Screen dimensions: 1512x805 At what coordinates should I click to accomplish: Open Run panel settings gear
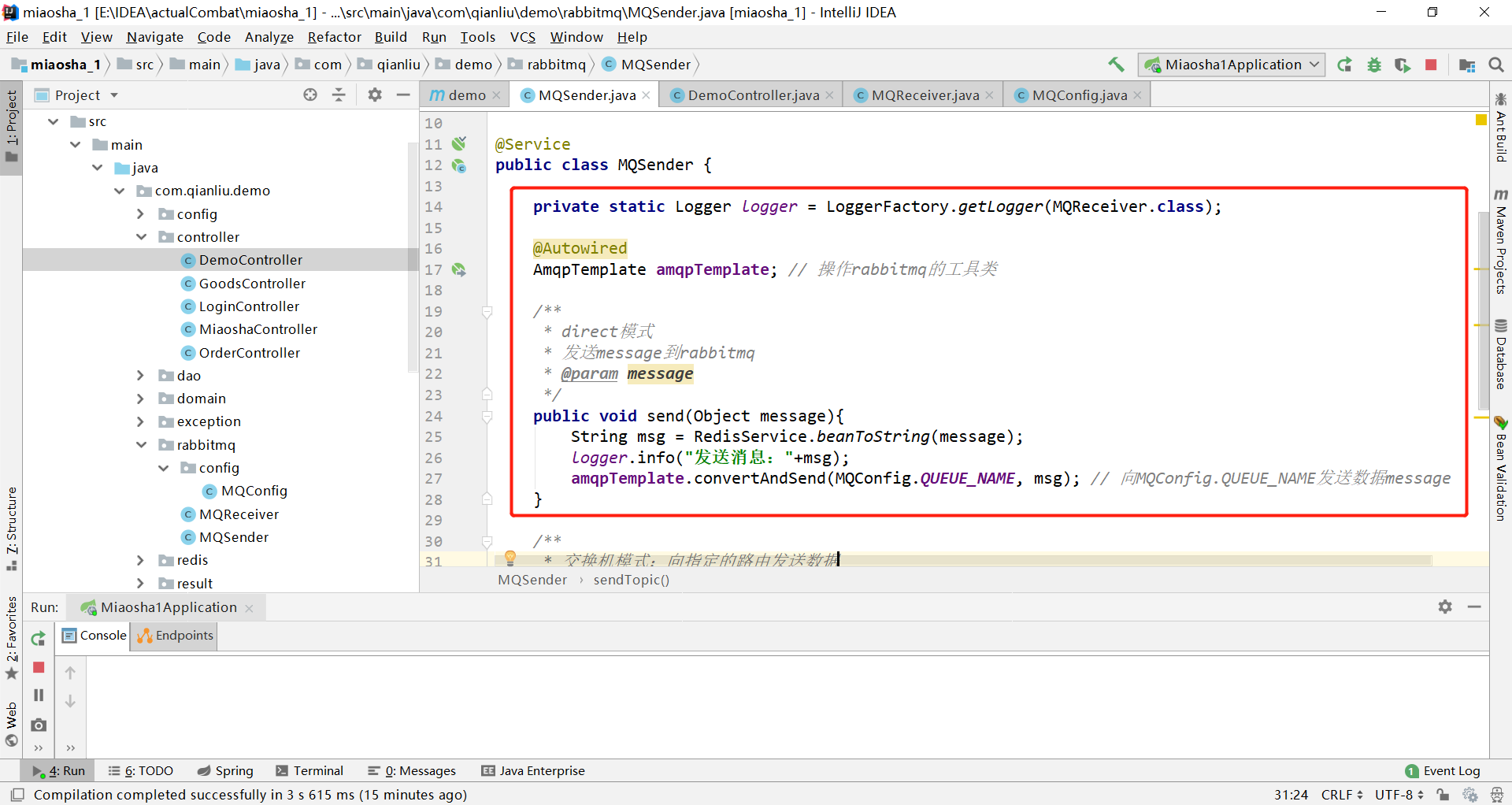(x=1445, y=607)
